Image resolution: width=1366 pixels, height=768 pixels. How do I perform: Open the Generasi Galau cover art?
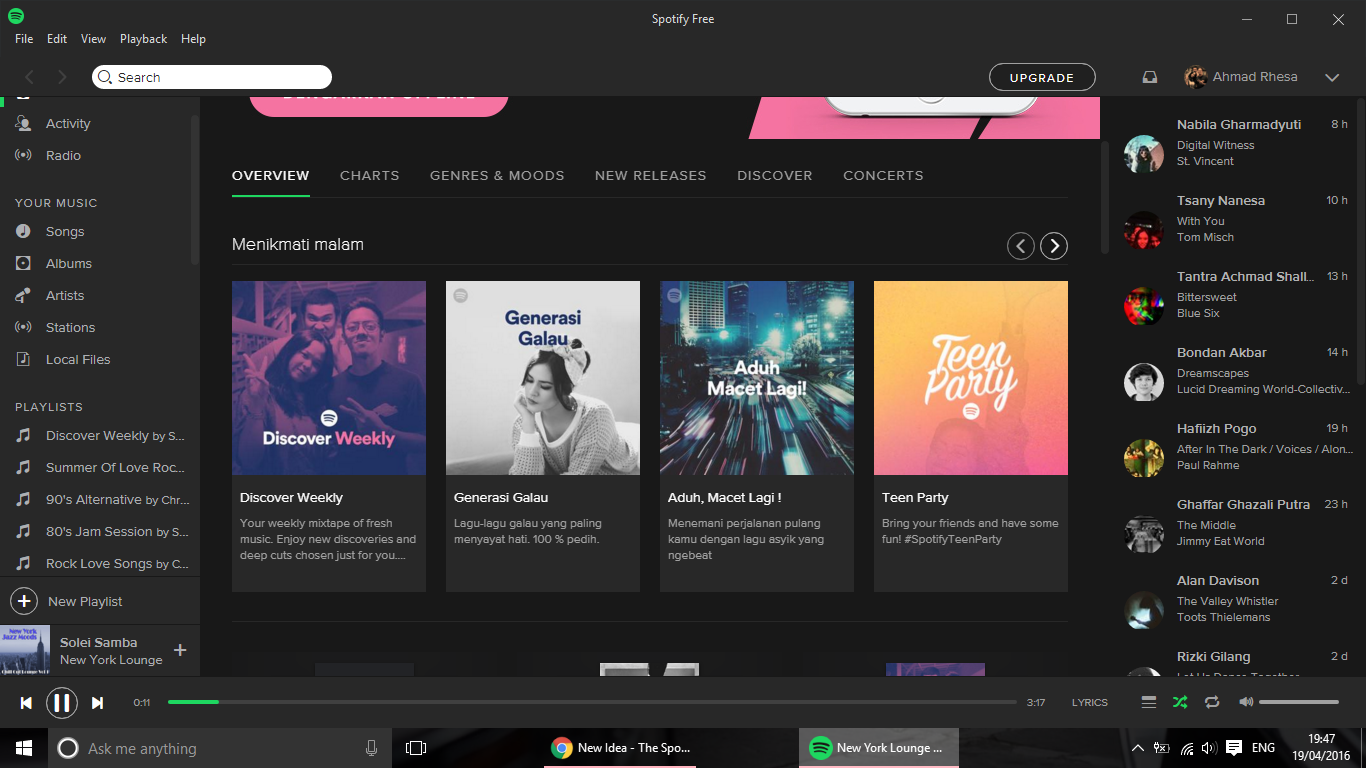543,378
